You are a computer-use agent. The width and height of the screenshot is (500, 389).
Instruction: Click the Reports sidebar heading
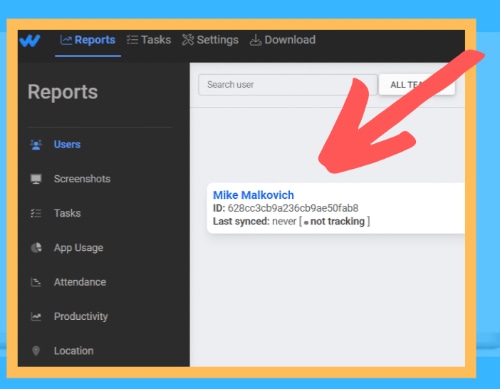tap(63, 92)
